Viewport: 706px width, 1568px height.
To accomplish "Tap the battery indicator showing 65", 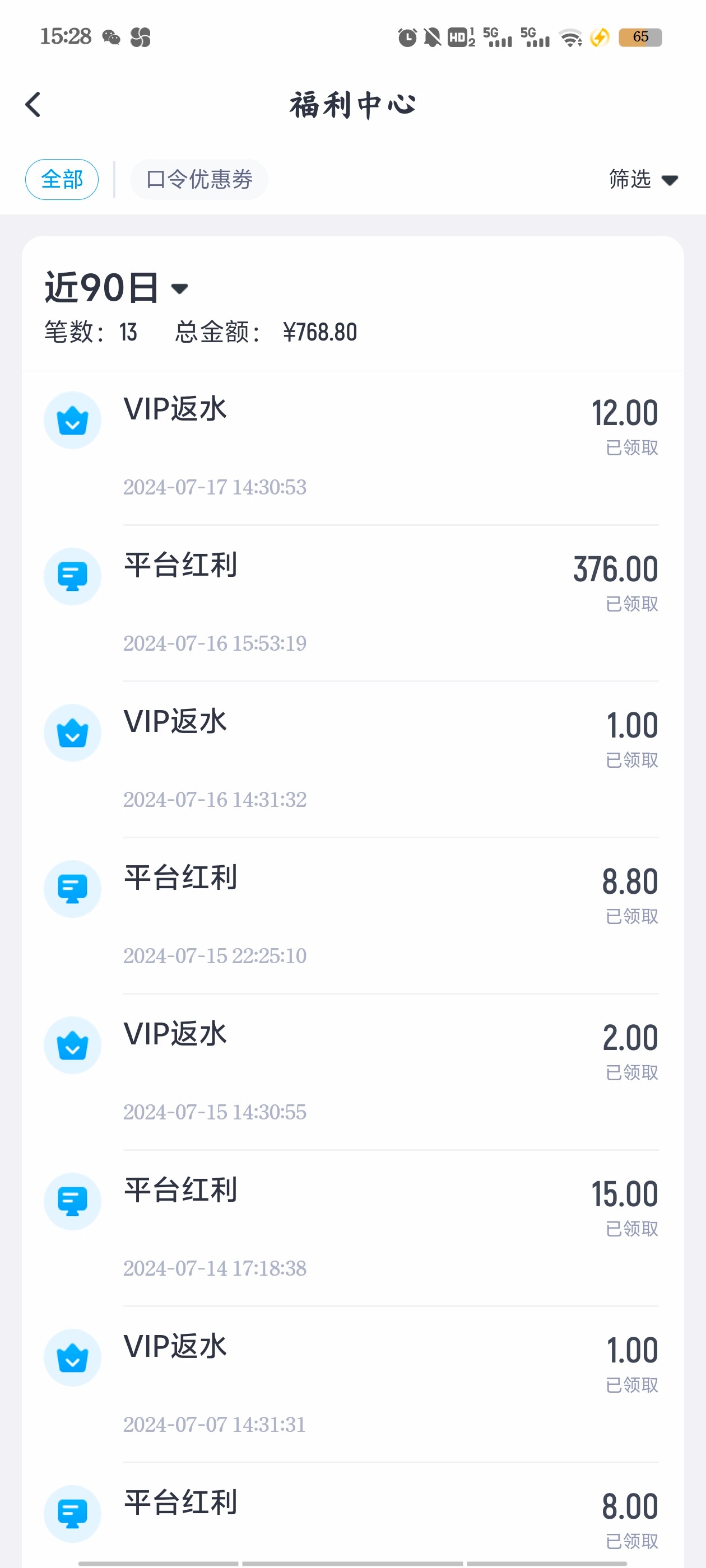I will 640,37.
